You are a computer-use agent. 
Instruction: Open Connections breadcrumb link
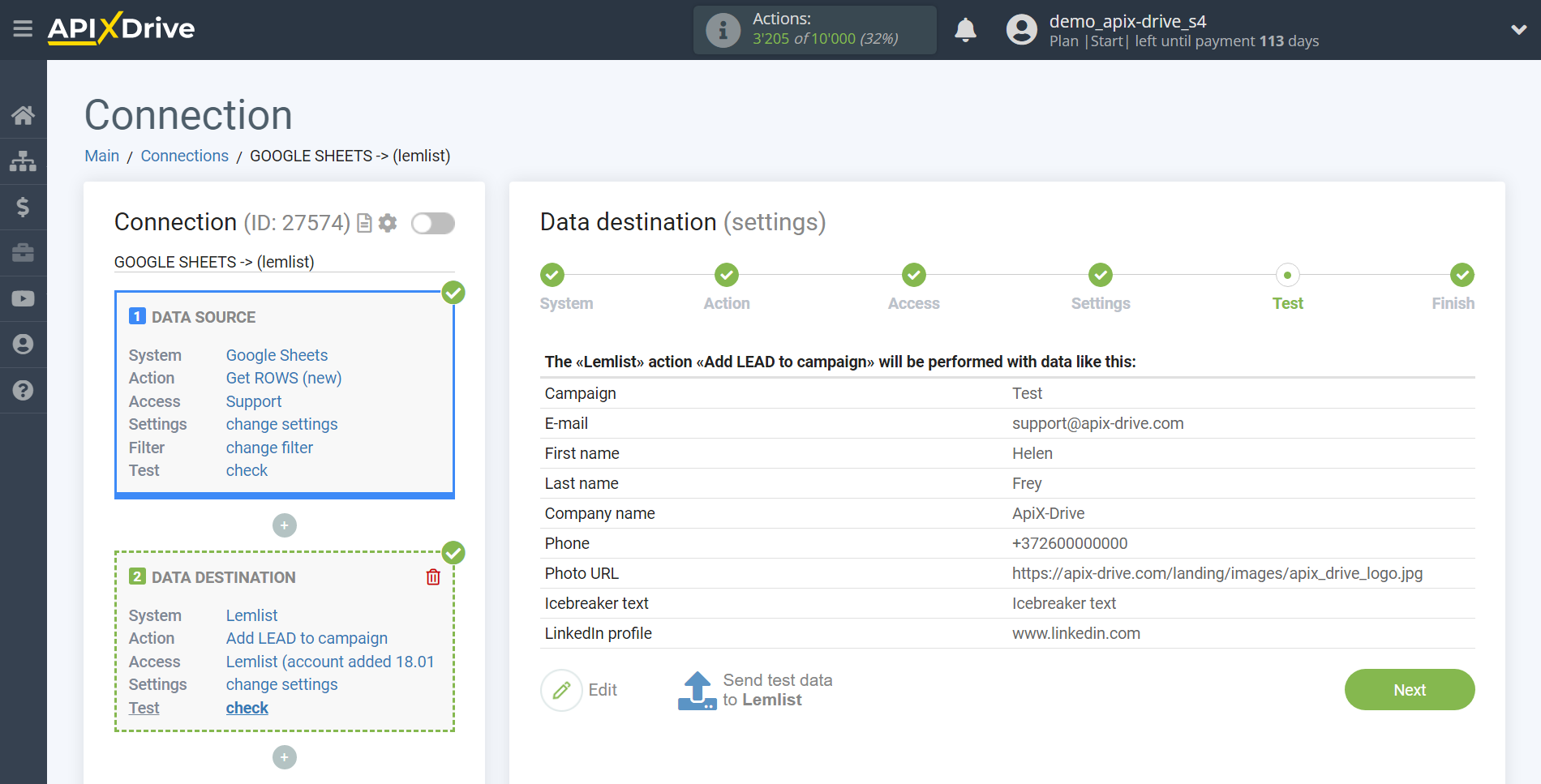pos(185,156)
